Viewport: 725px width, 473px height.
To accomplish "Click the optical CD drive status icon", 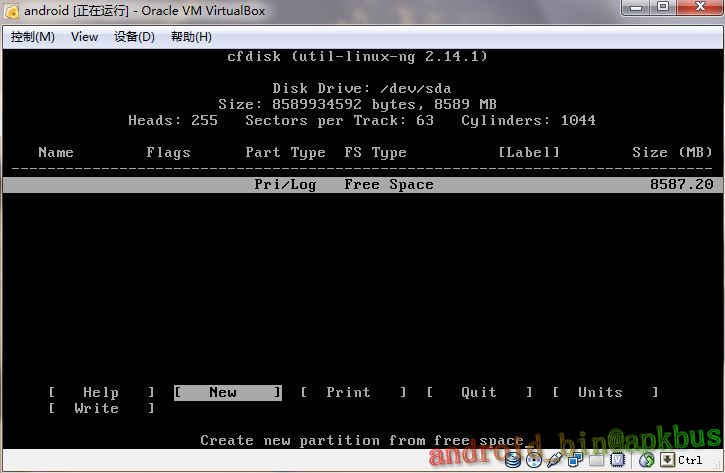I will point(534,460).
